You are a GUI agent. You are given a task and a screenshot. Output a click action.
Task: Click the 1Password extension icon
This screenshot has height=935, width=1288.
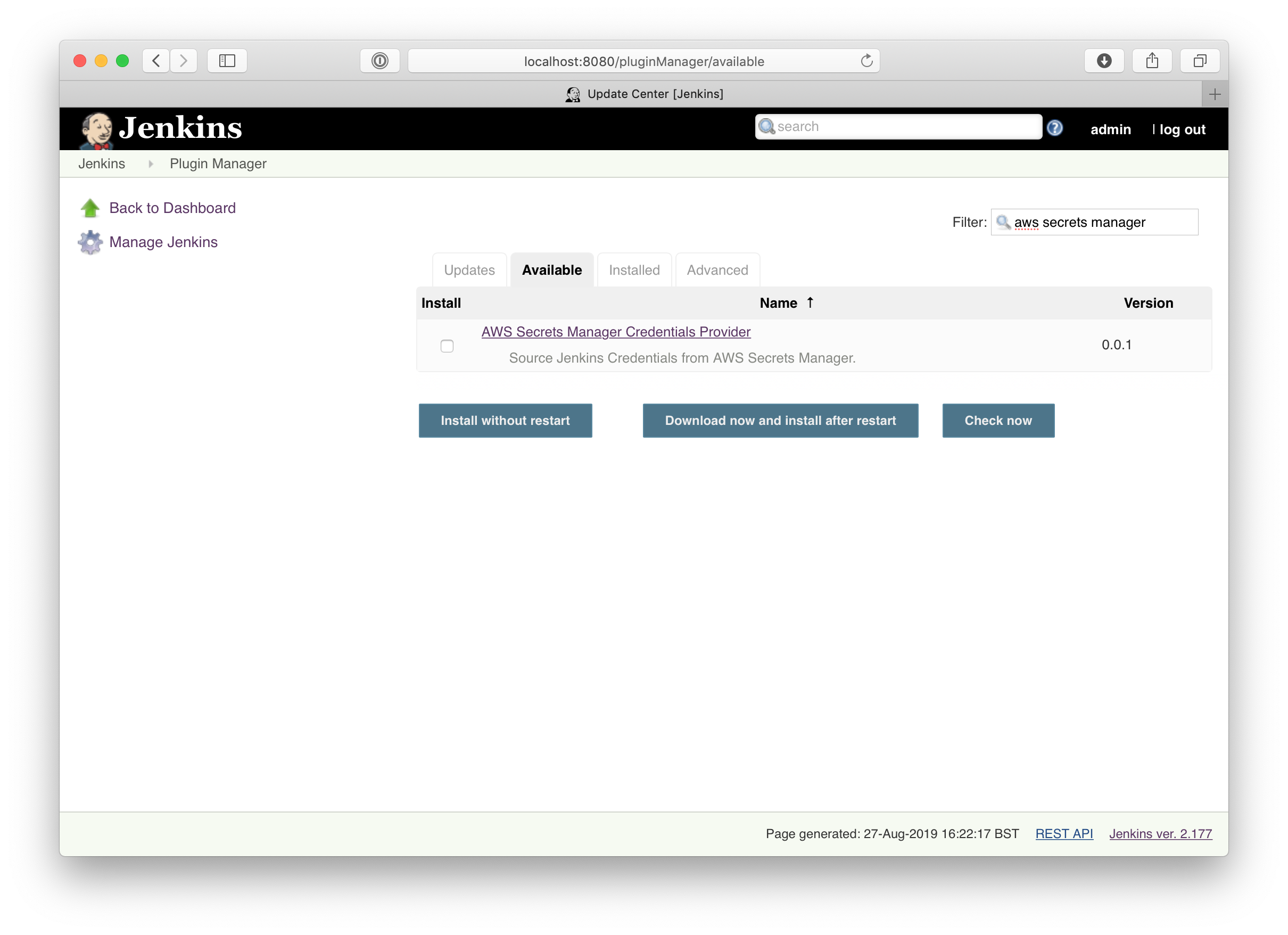coord(380,61)
